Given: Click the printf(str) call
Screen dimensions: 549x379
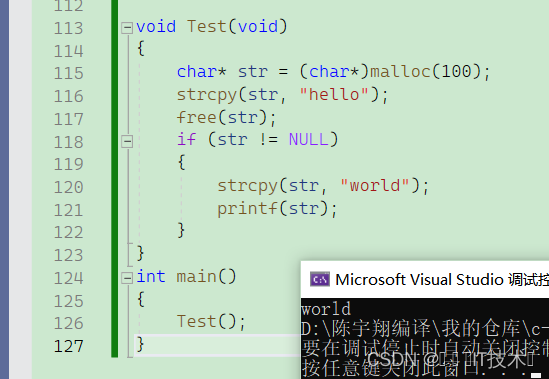Looking at the screenshot, I should click(x=277, y=208).
